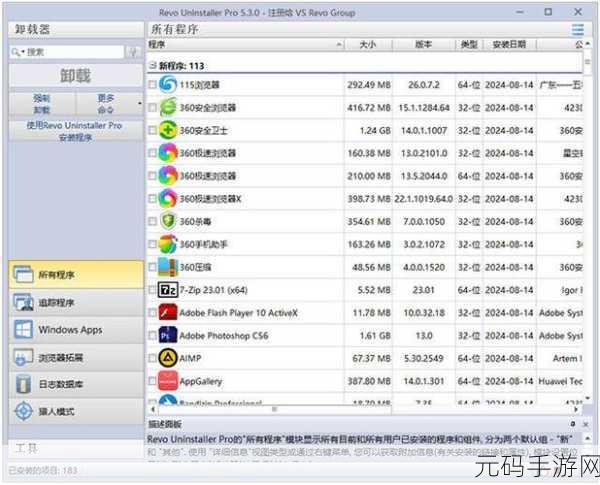Check the 360杀毒 checkbox
The image size is (600, 485).
152,221
